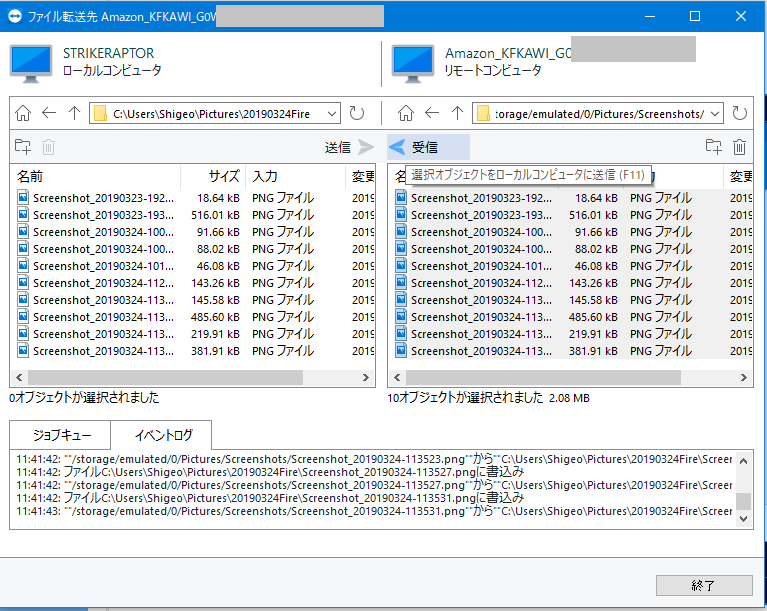Select local file sized 381.91 kB
The image size is (767, 611).
coord(193,351)
